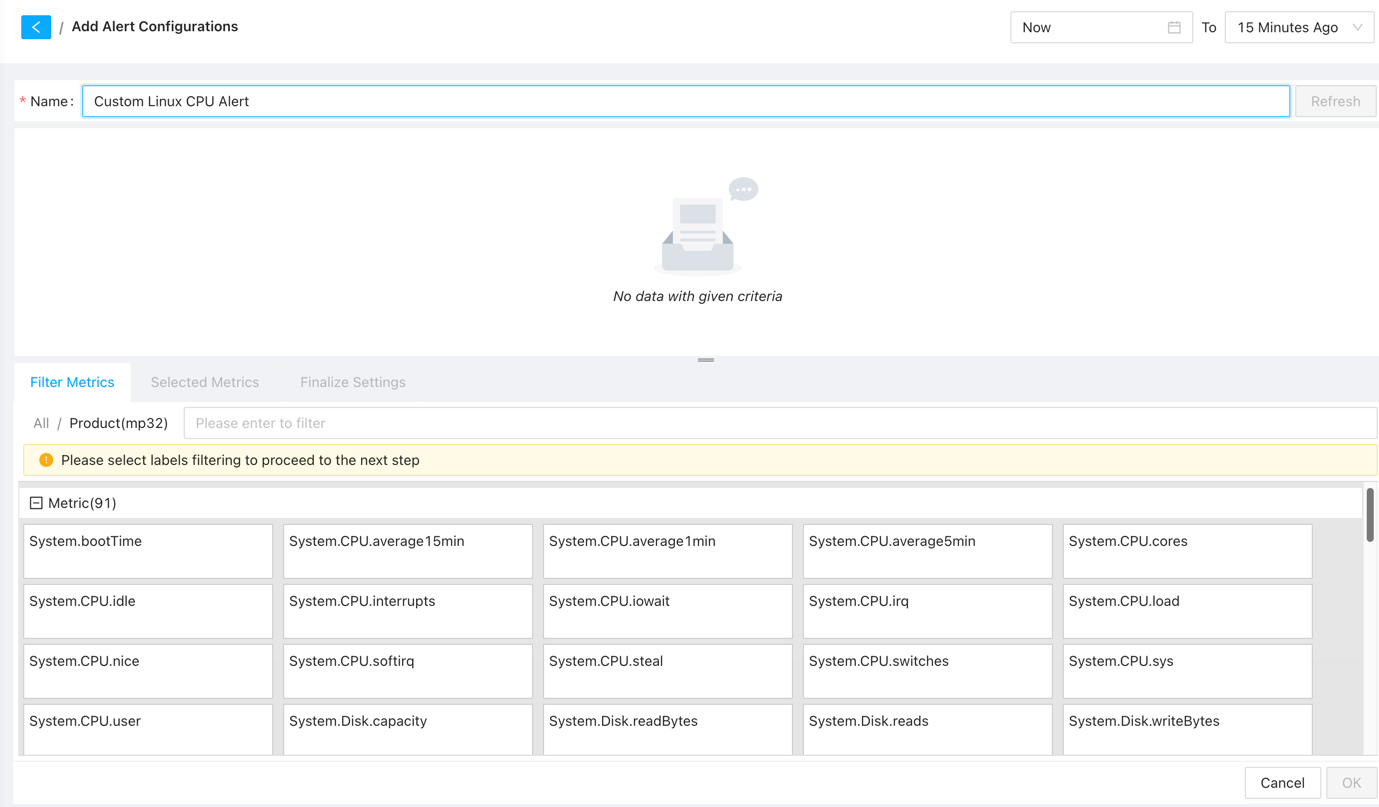The width and height of the screenshot is (1379, 807).
Task: Select the System.CPU.idle metric tile
Action: (148, 610)
